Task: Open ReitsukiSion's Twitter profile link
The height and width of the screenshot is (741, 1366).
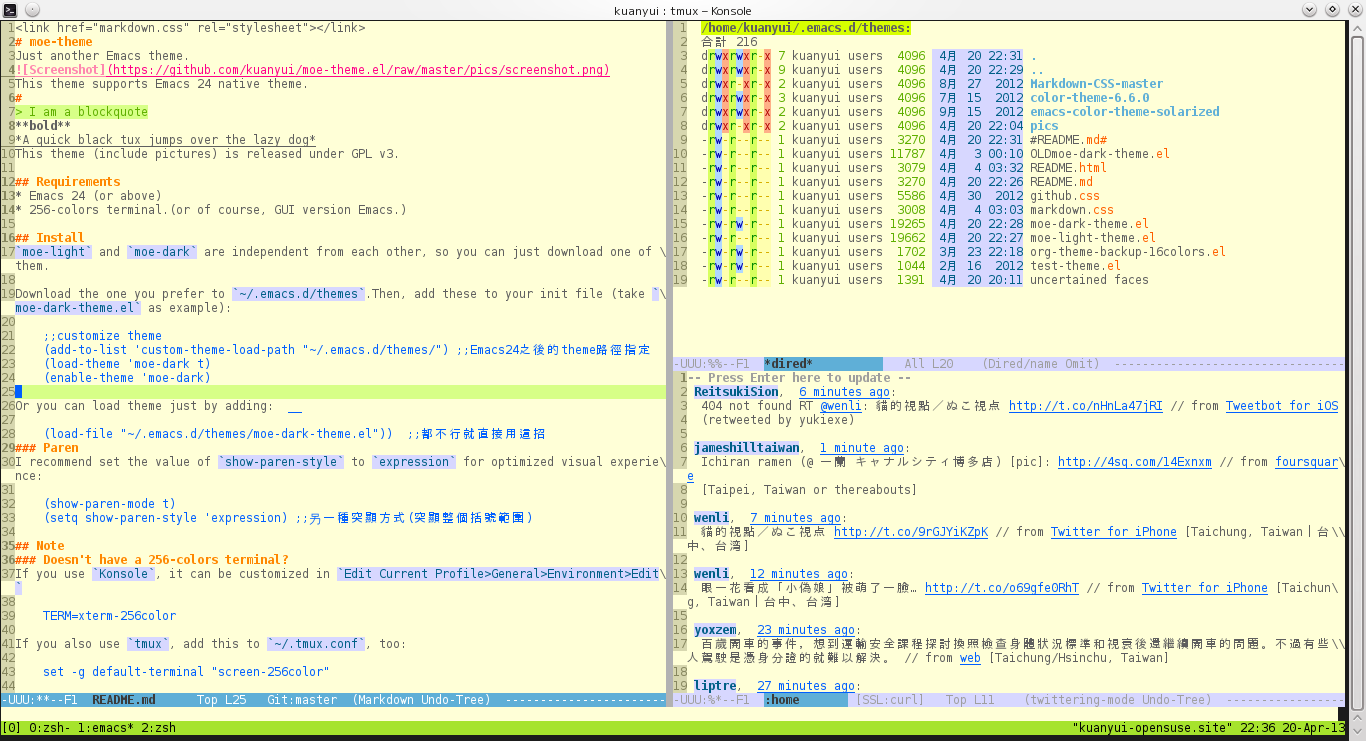Action: (x=736, y=392)
